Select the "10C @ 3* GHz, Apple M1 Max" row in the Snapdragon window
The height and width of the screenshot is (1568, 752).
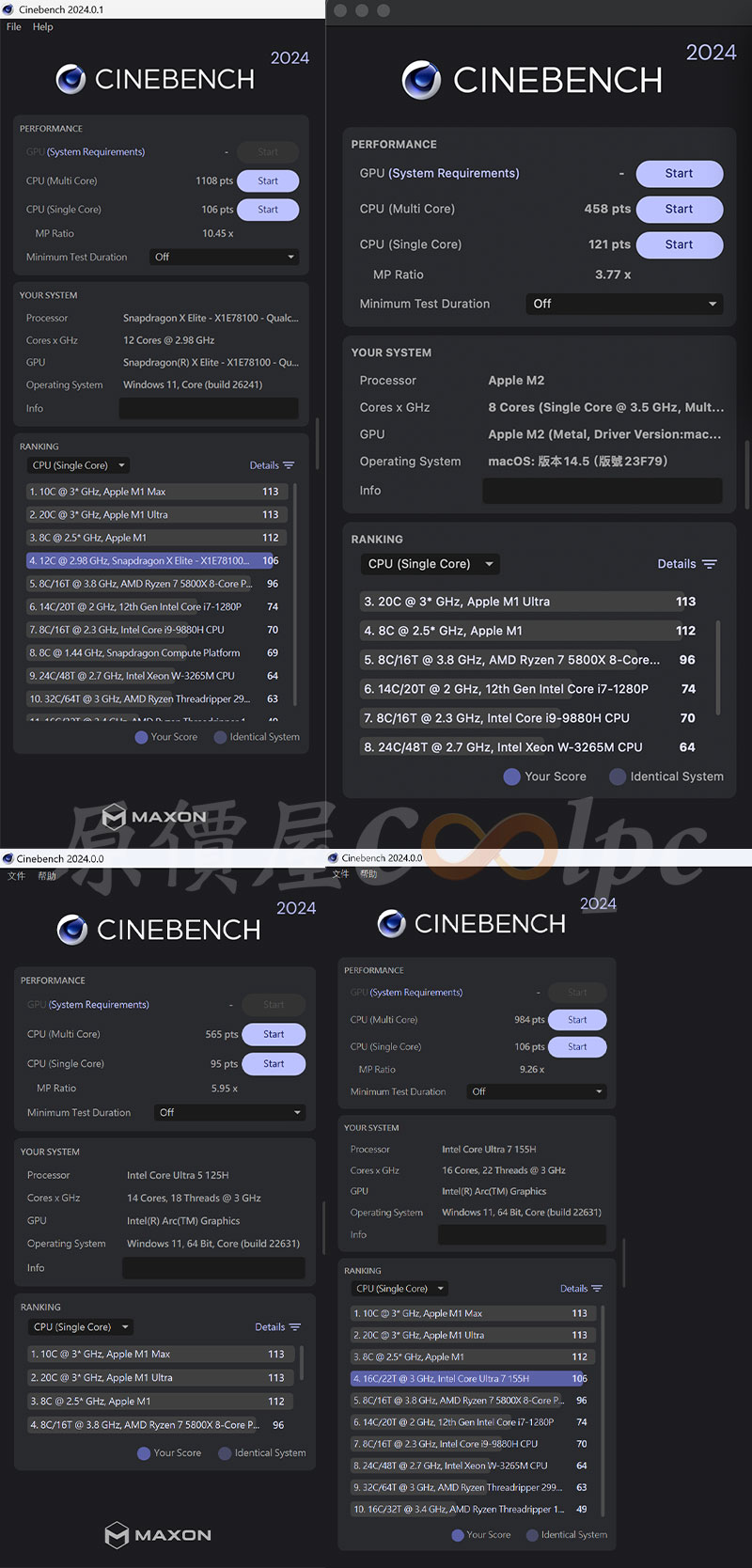(x=154, y=492)
